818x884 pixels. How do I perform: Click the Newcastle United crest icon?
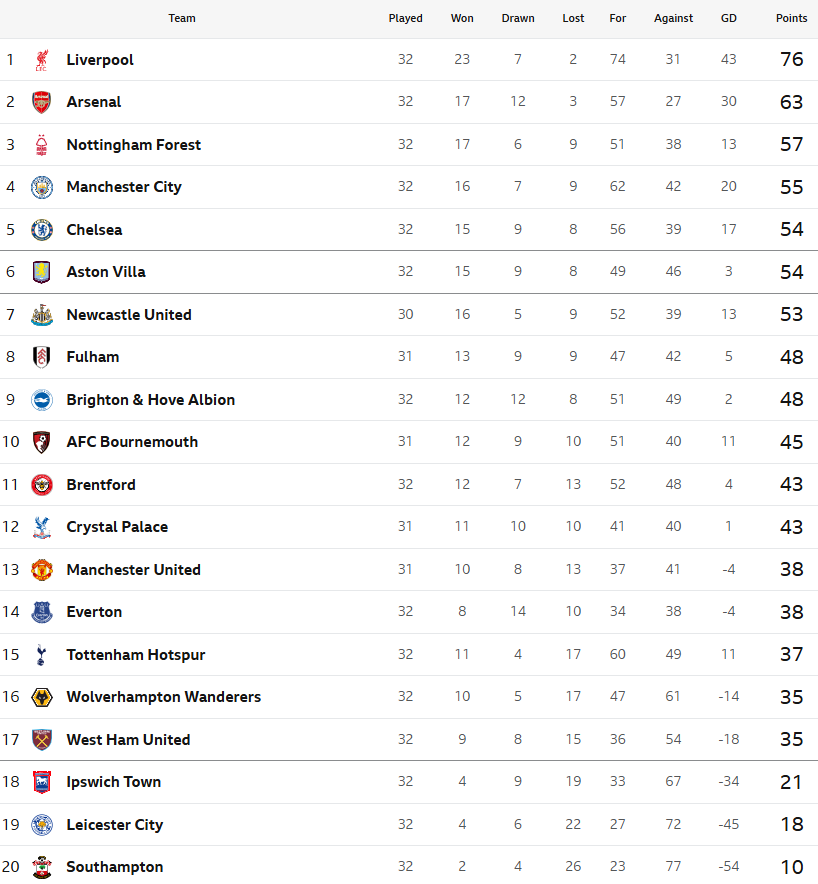click(42, 315)
